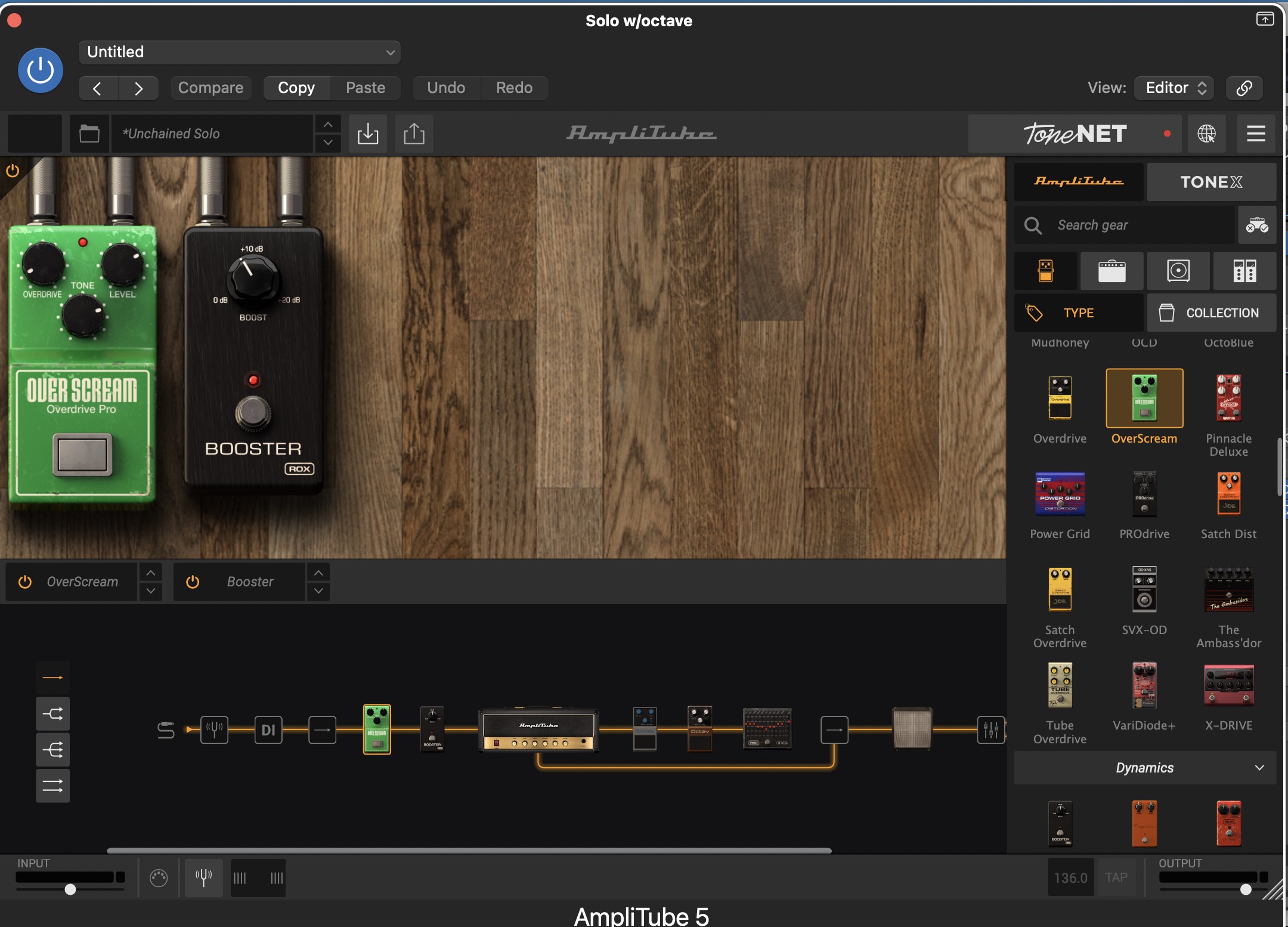Select the stomp pedal category icon
The height and width of the screenshot is (927, 1288).
(x=1045, y=271)
